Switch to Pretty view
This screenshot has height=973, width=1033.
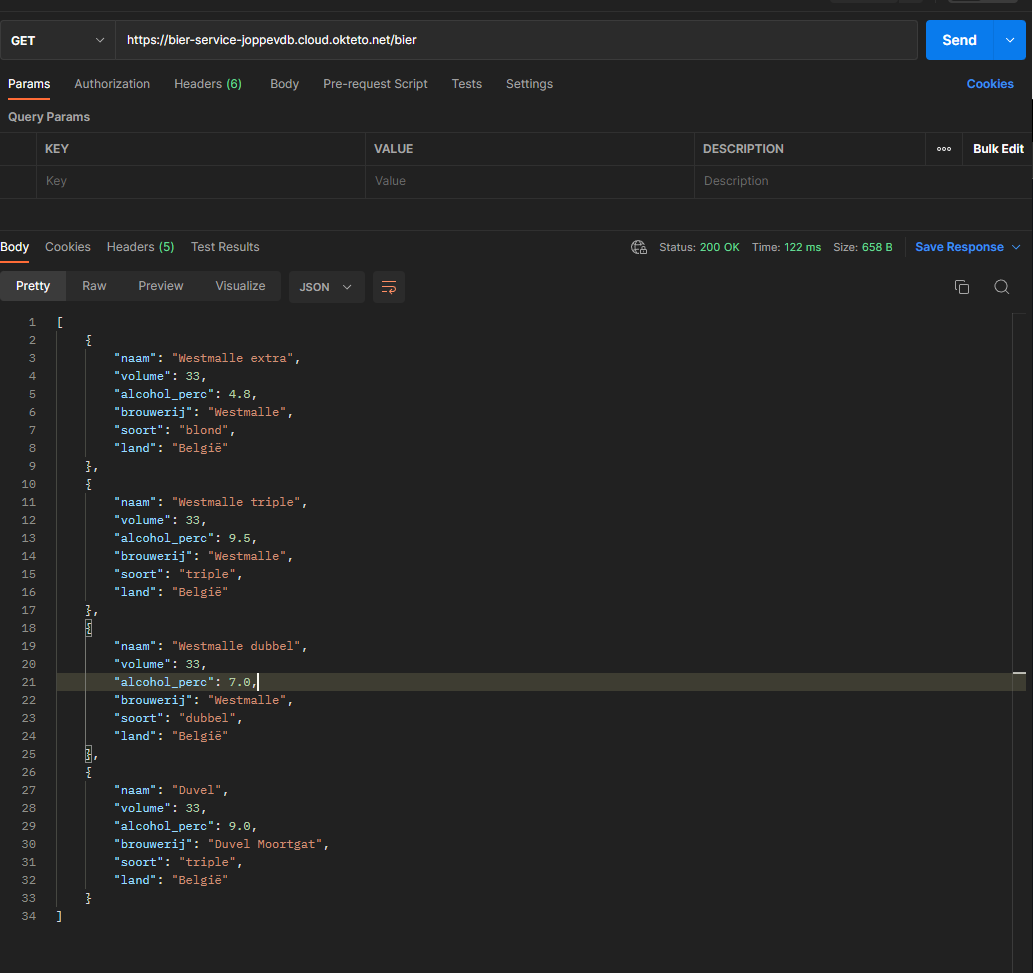(33, 286)
